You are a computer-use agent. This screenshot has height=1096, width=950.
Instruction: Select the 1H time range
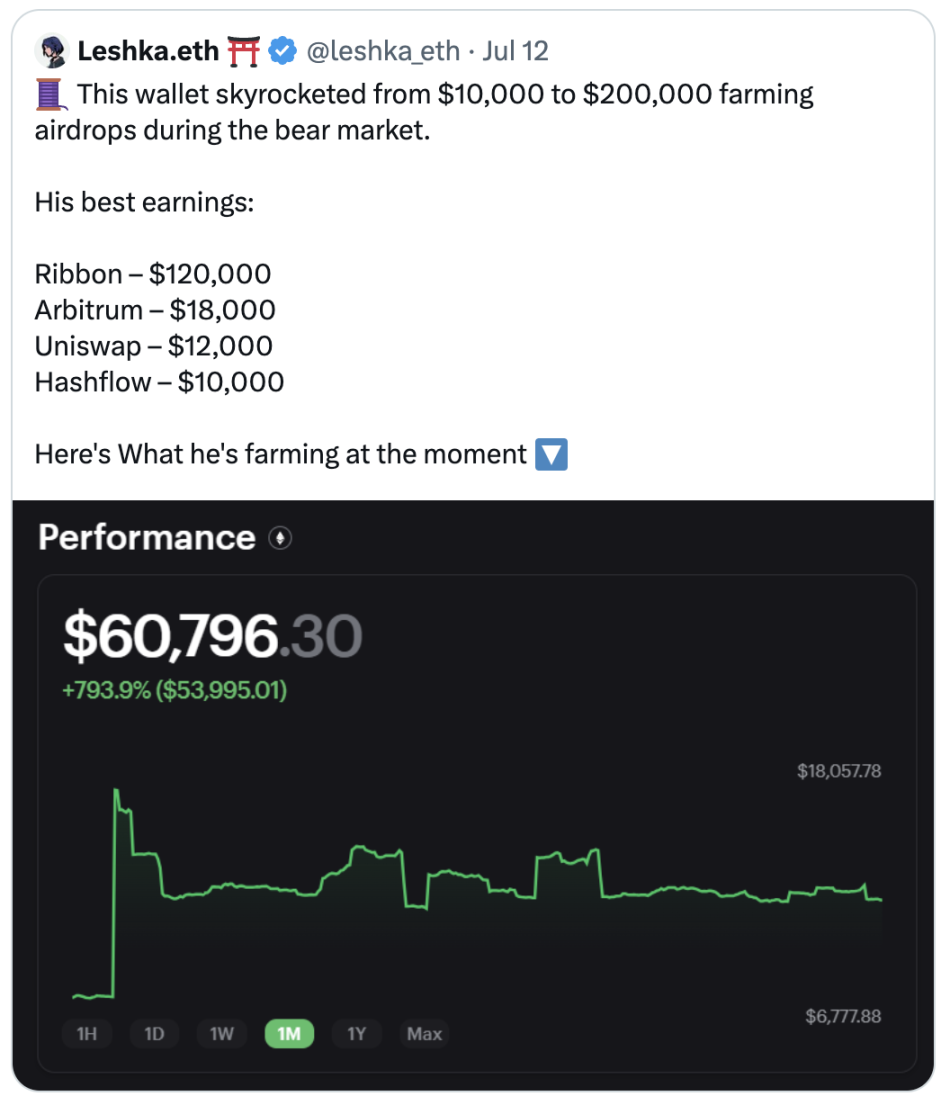[87, 1033]
